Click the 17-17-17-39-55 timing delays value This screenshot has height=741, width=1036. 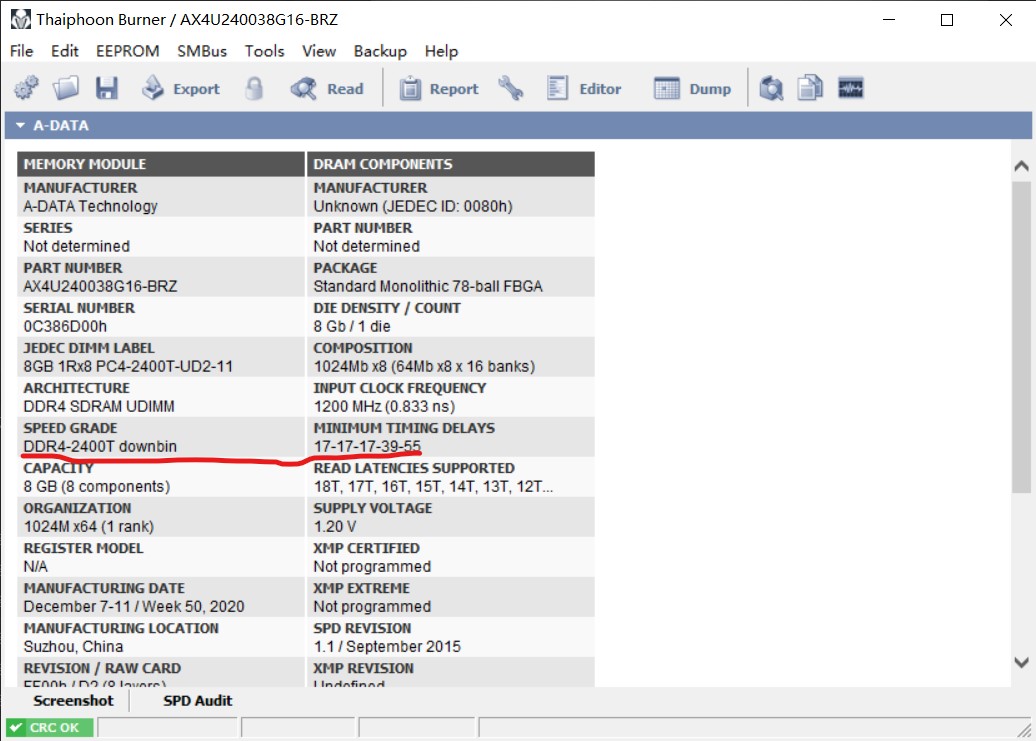pyautogui.click(x=367, y=446)
